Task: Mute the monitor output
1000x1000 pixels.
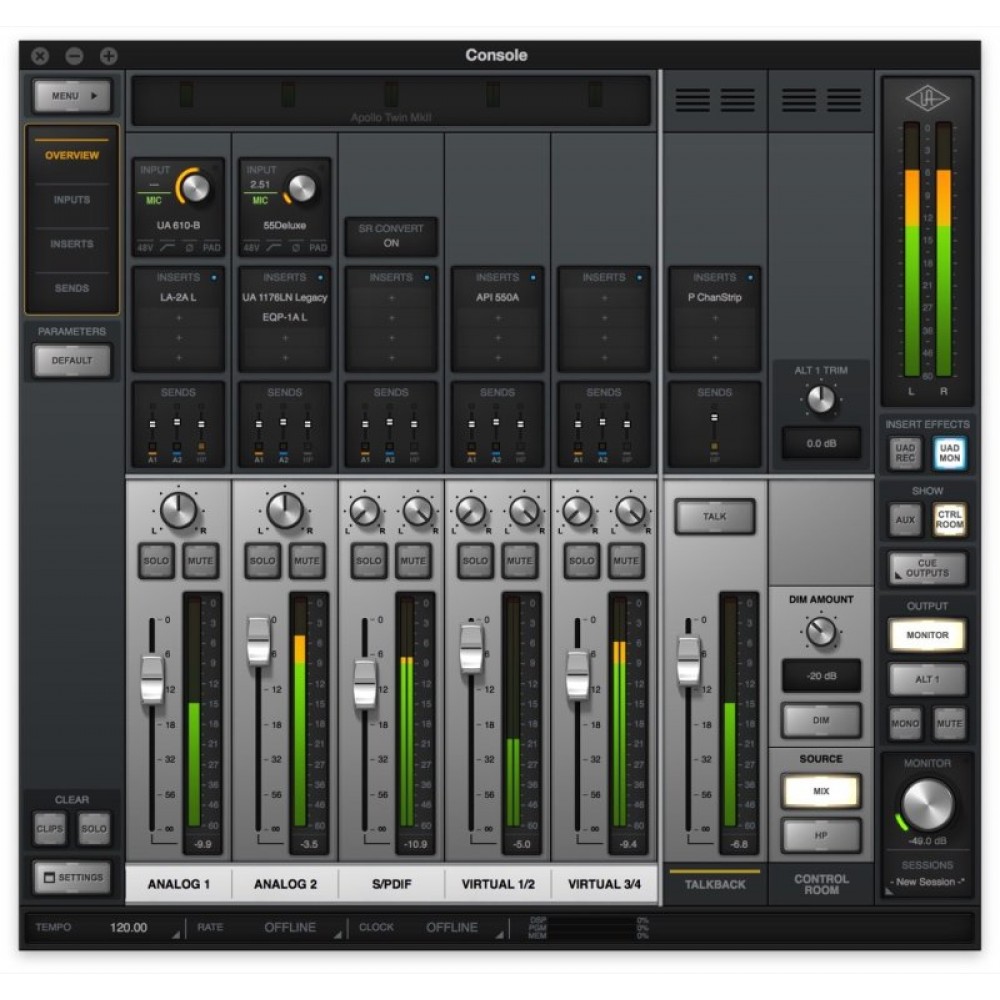Action: 949,723
